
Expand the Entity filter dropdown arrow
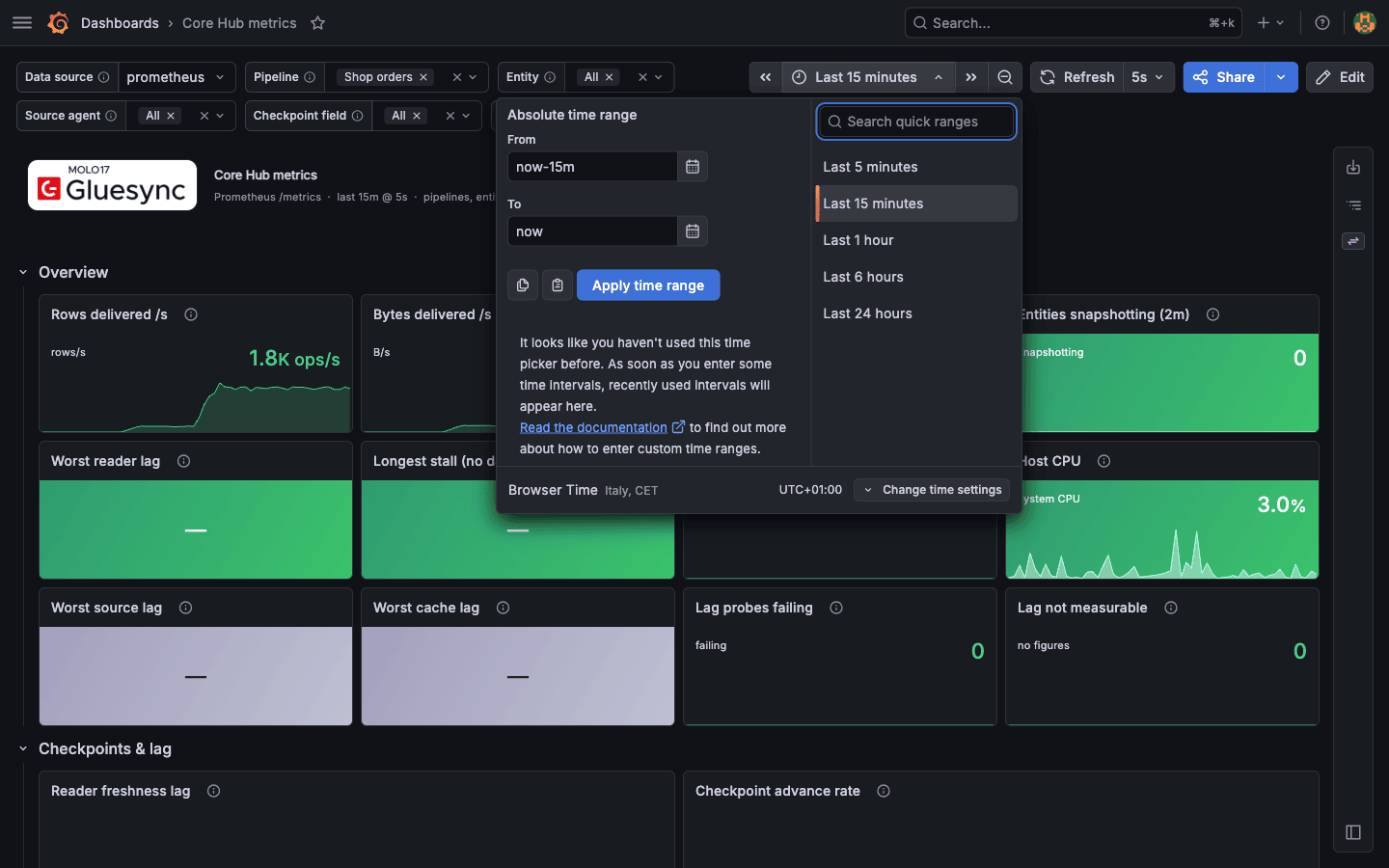[x=659, y=77]
